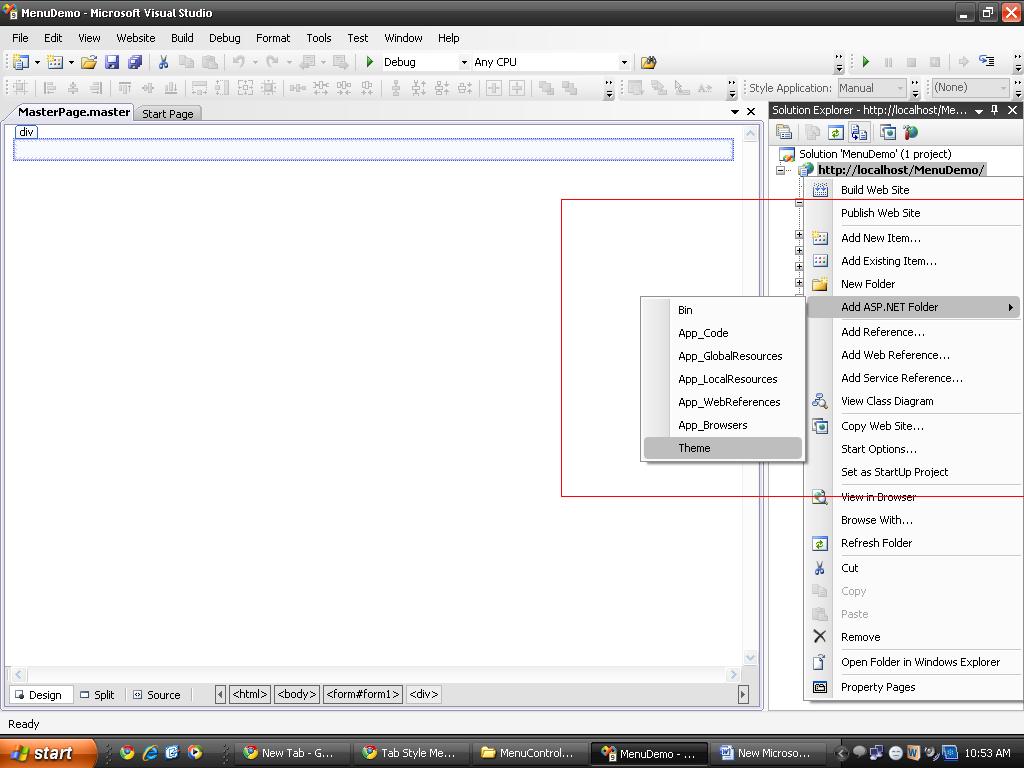Viewport: 1024px width, 768px height.
Task: Click the Solution Explorer Properties icon
Action: [x=784, y=133]
